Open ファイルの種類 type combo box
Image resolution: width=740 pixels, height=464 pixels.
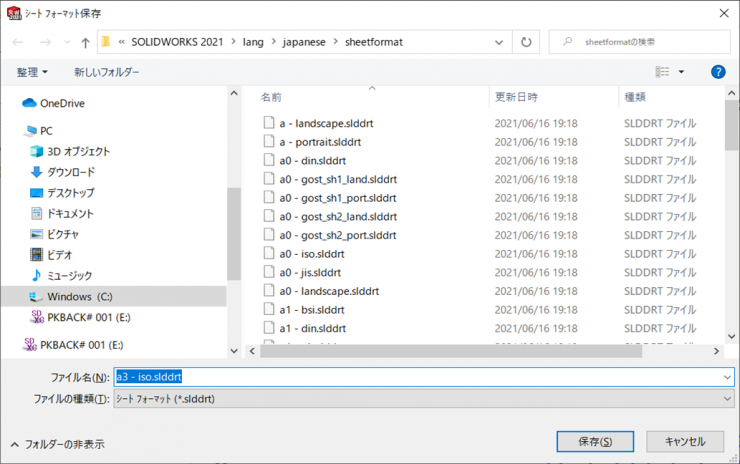click(424, 399)
